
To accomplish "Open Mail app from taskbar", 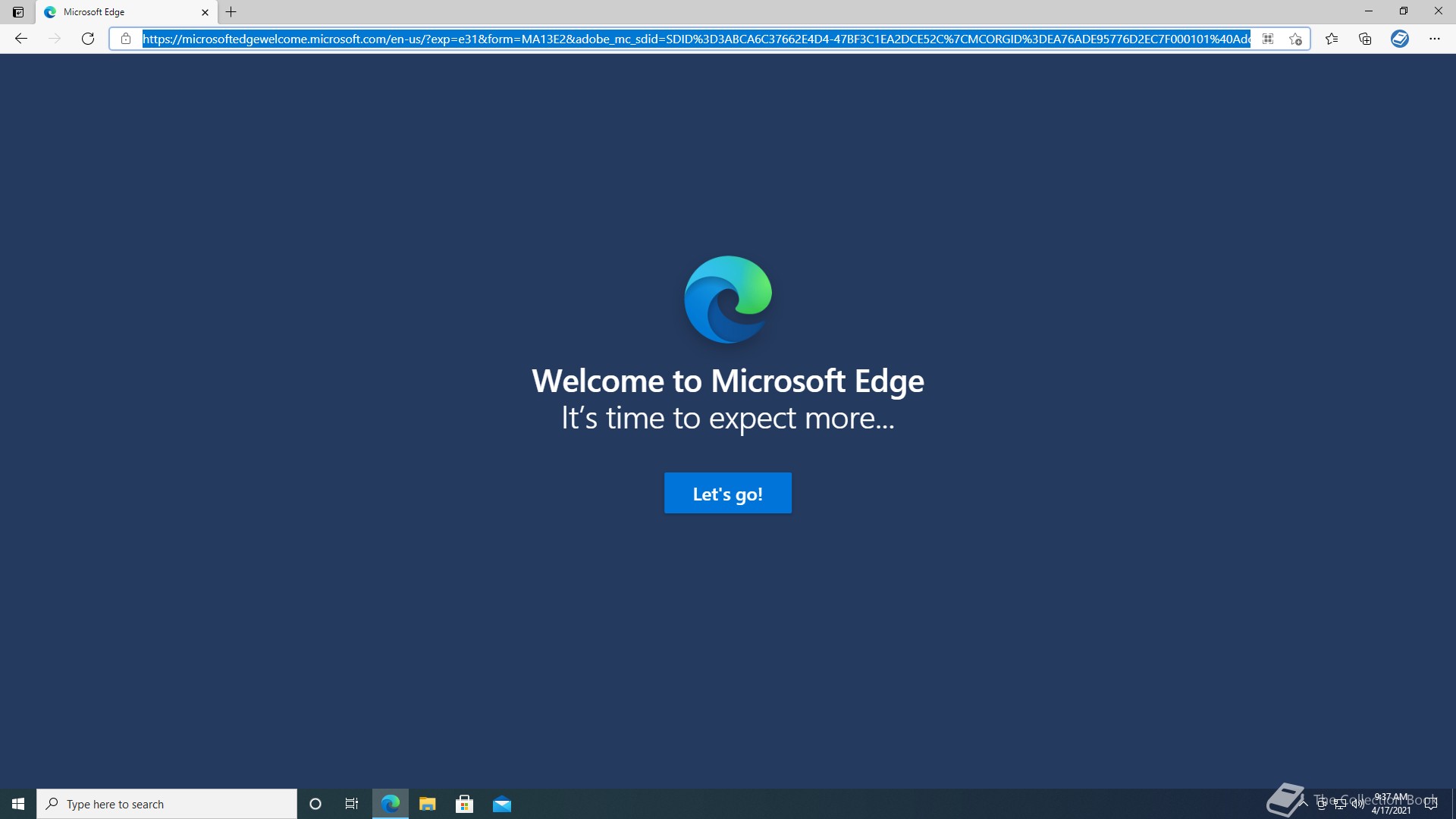I will pyautogui.click(x=501, y=804).
